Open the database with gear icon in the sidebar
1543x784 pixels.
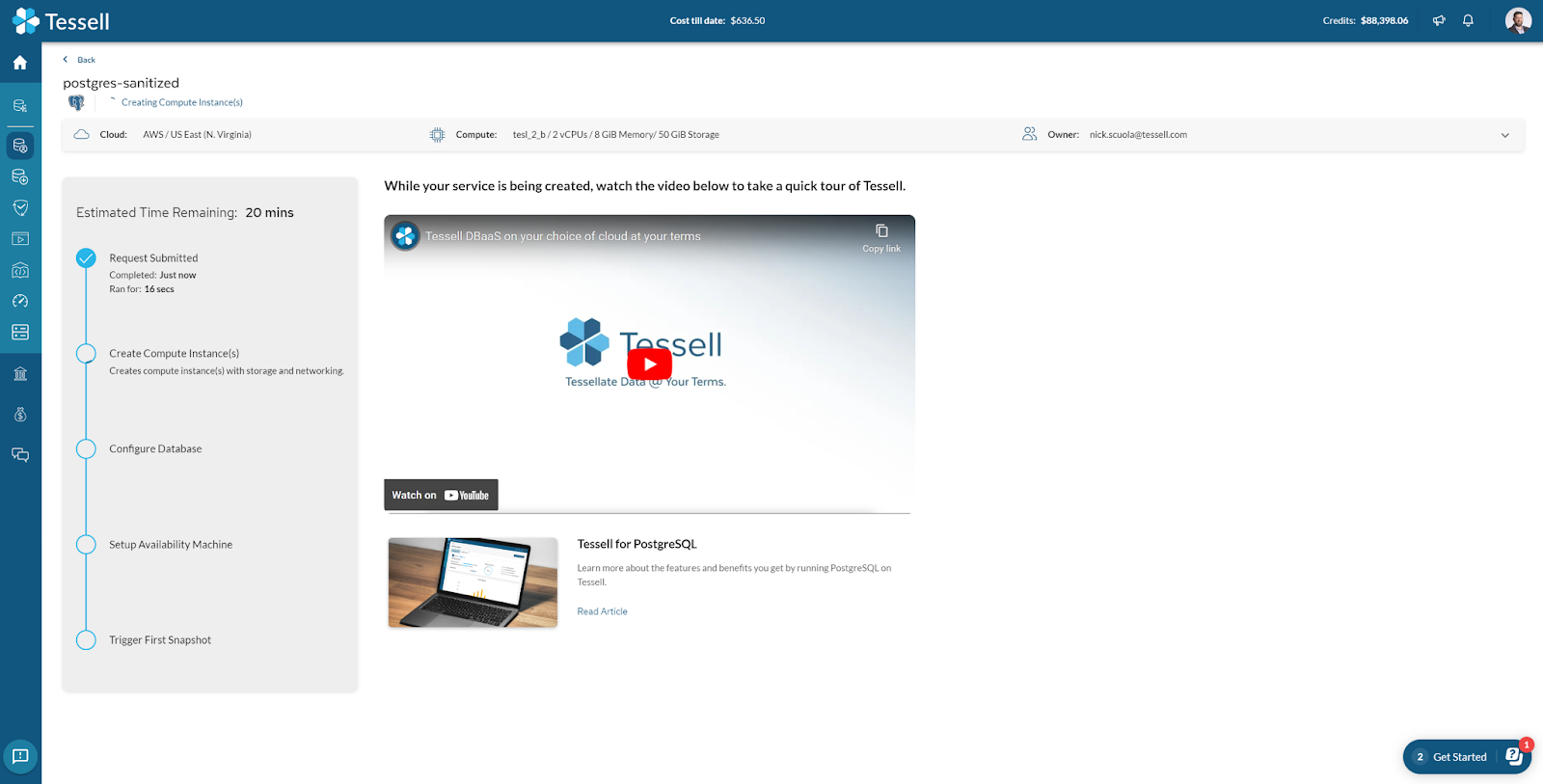[x=20, y=106]
